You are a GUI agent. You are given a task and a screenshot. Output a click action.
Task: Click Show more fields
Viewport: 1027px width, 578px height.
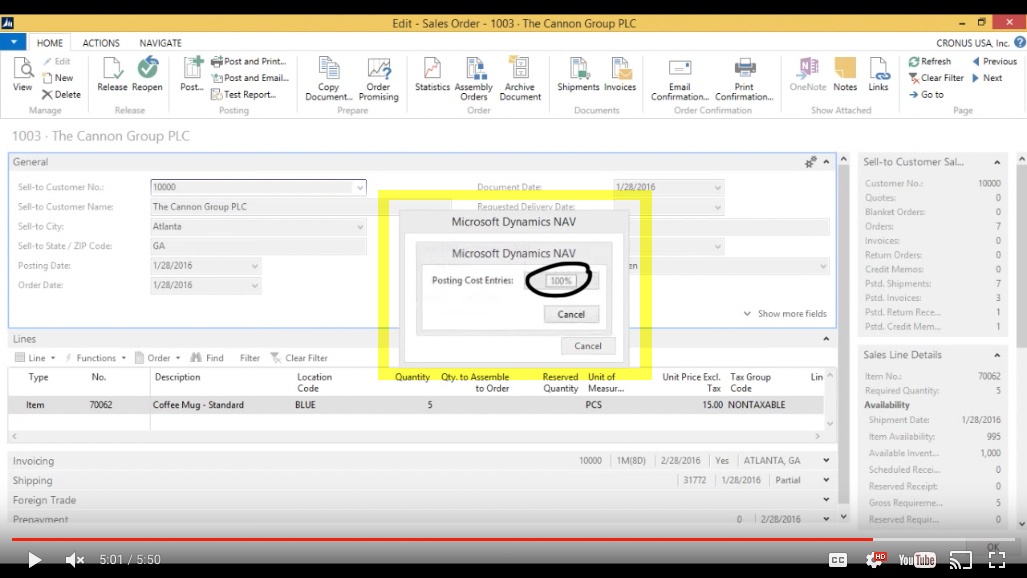[x=785, y=314]
